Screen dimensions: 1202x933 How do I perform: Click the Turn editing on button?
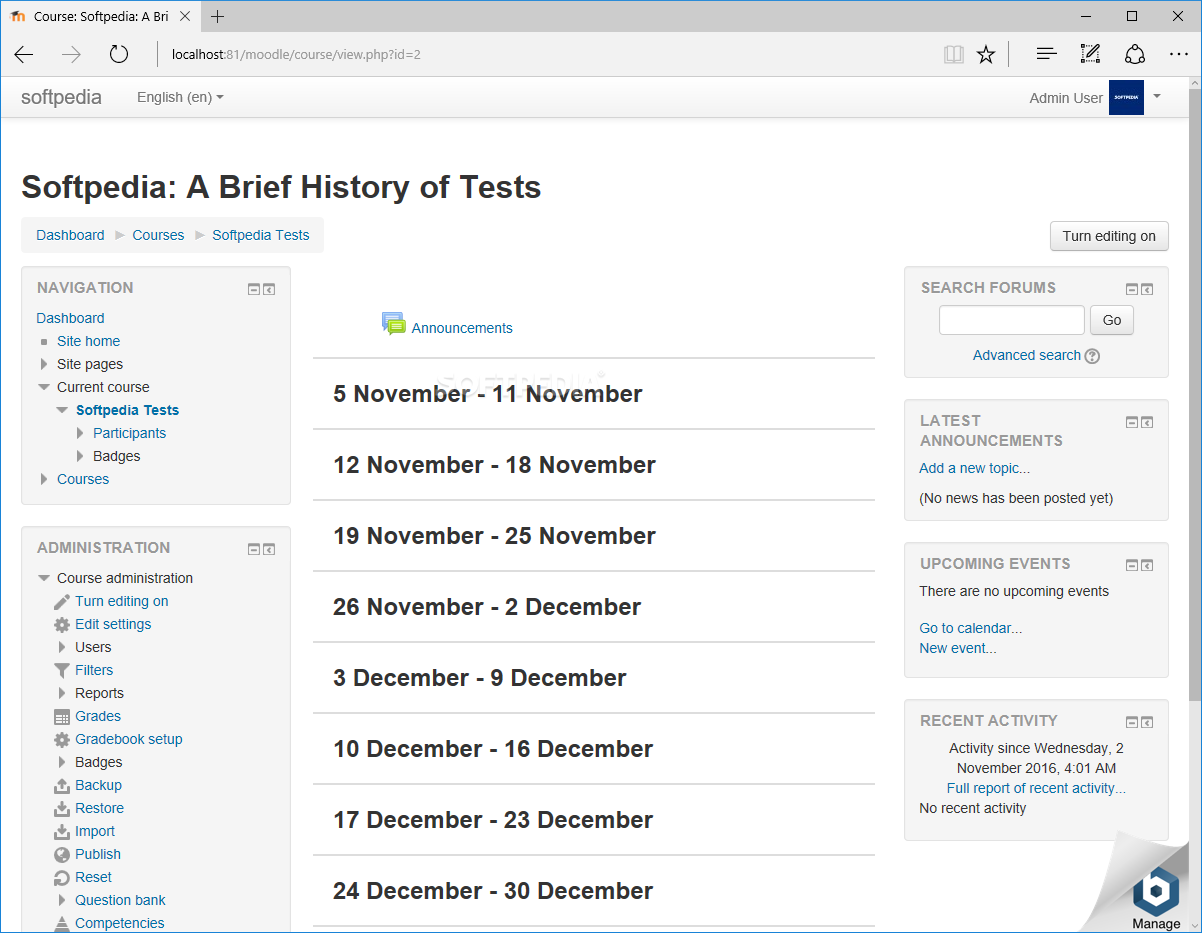[x=1109, y=236]
